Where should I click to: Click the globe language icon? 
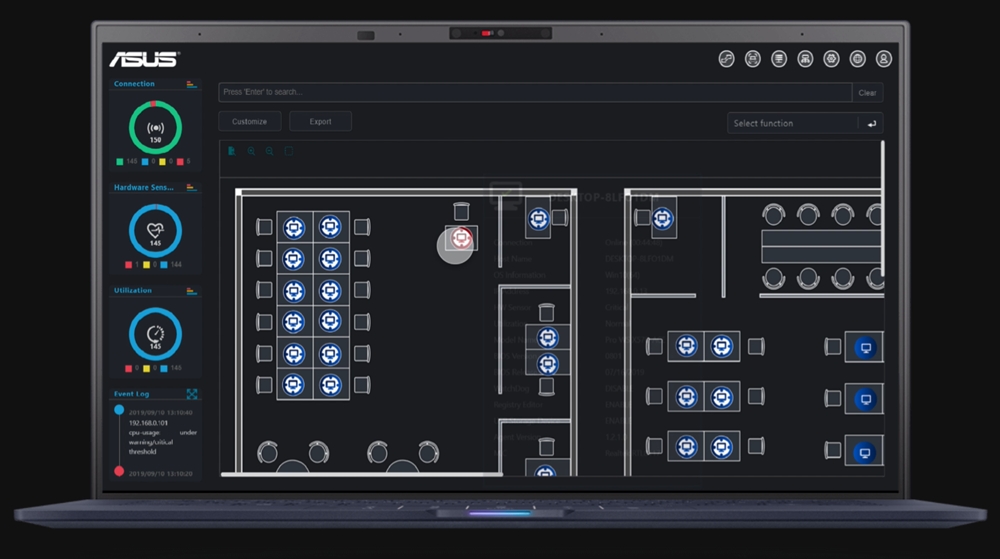click(857, 59)
